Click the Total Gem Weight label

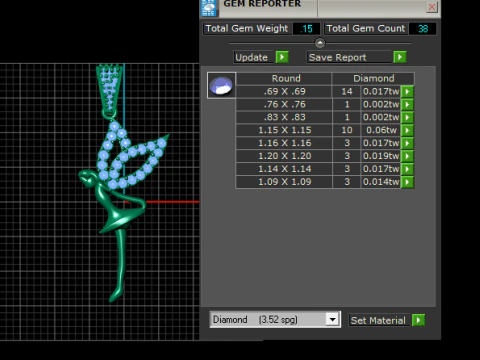[x=247, y=29]
